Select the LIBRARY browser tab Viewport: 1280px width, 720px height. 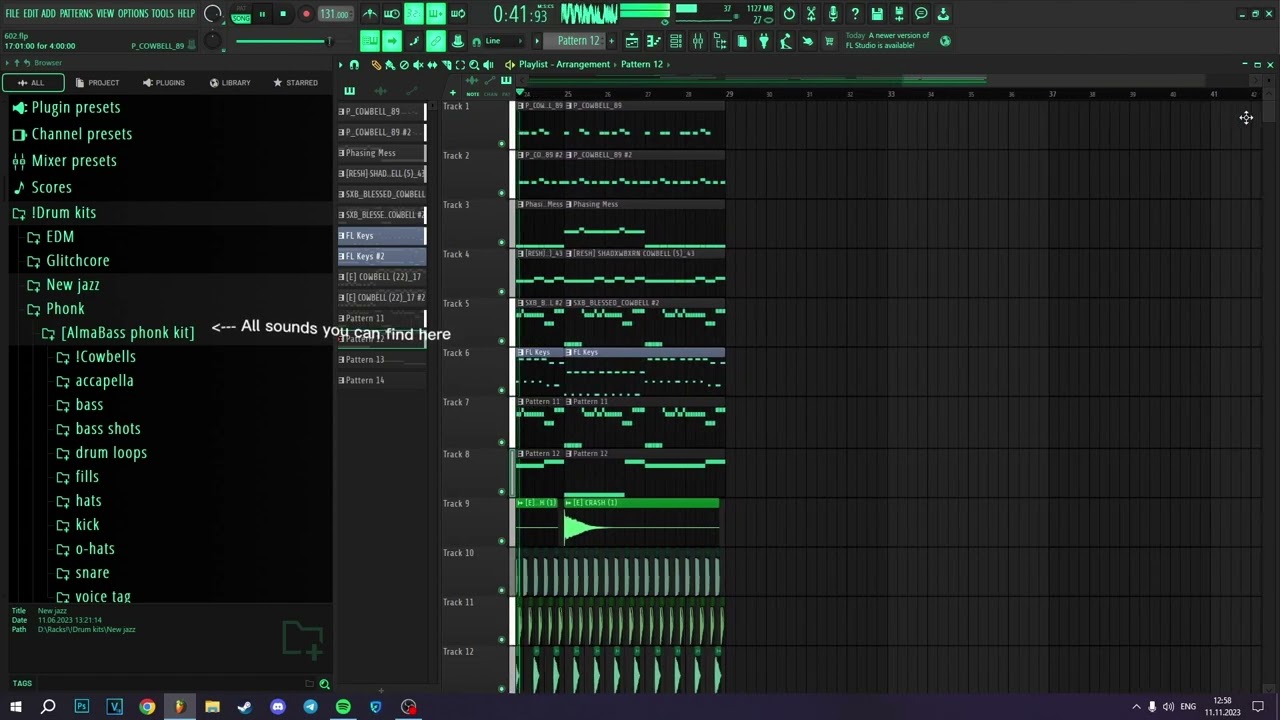click(x=230, y=83)
